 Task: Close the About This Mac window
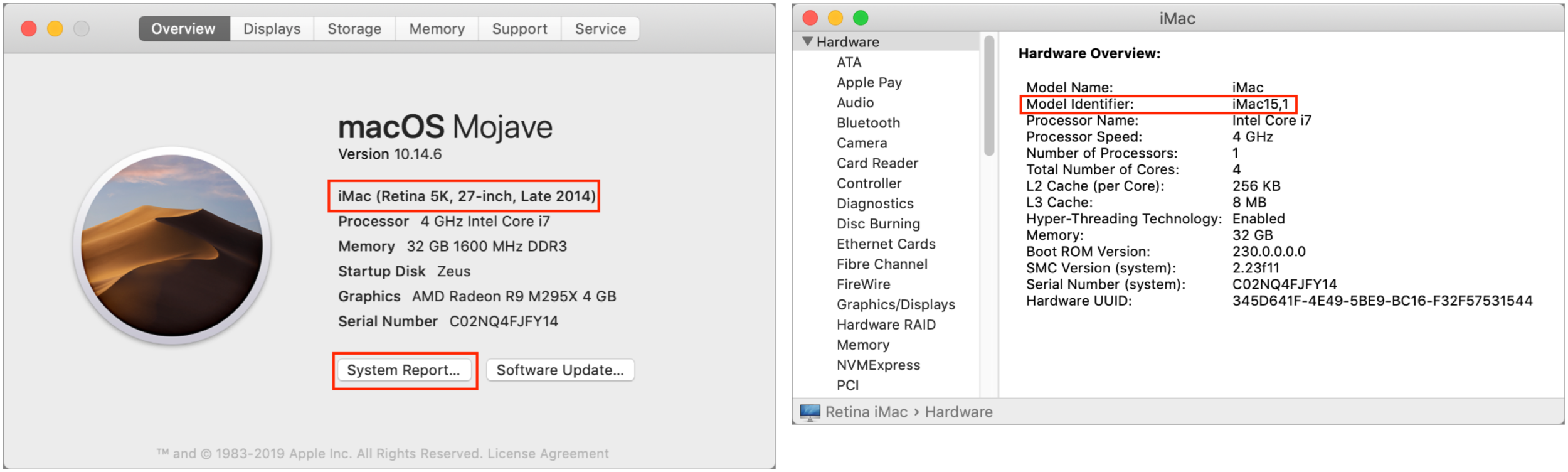(29, 29)
